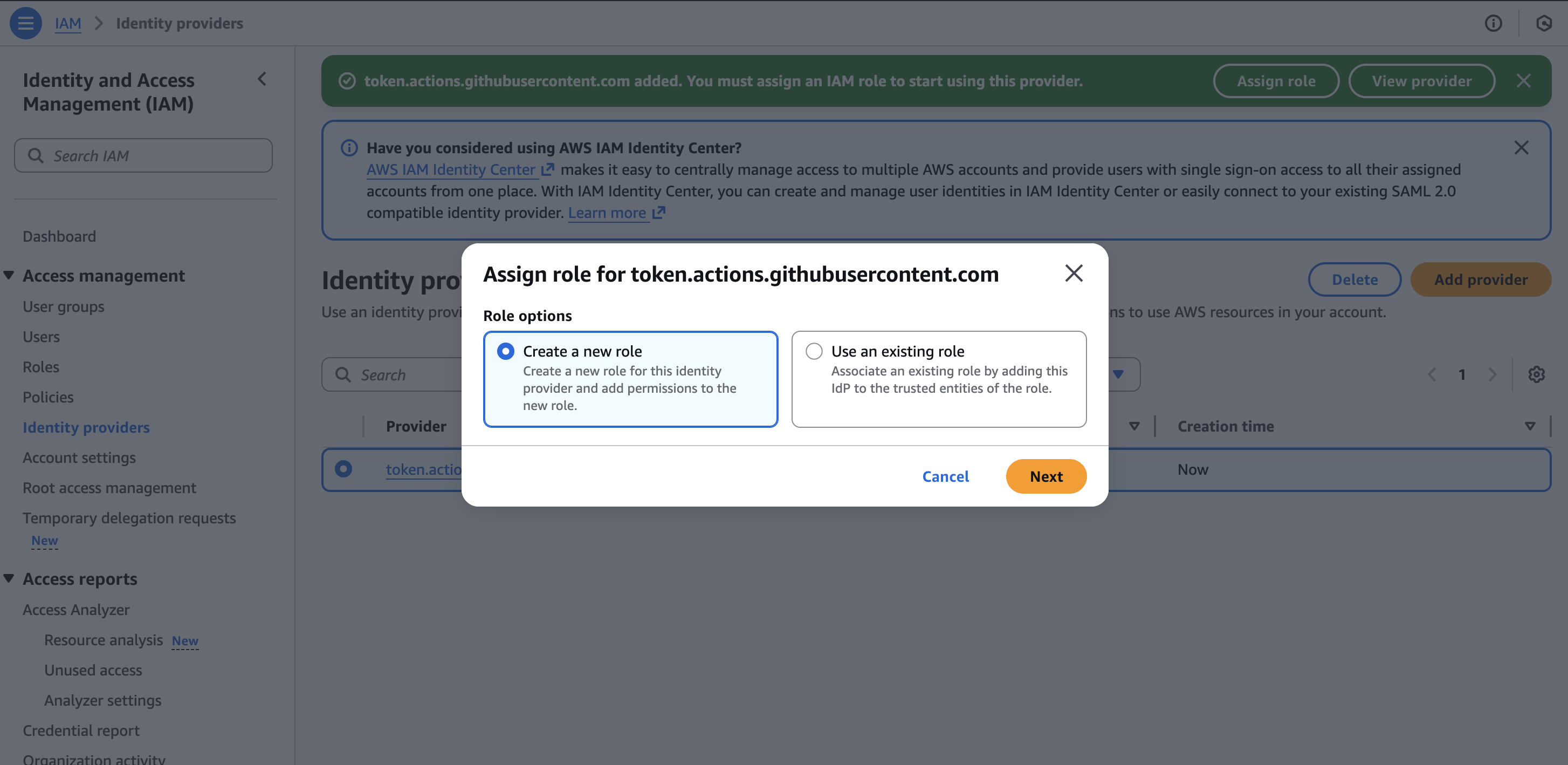Open the AWS IAM Identity Center link
This screenshot has height=765, width=1568.
[451, 169]
